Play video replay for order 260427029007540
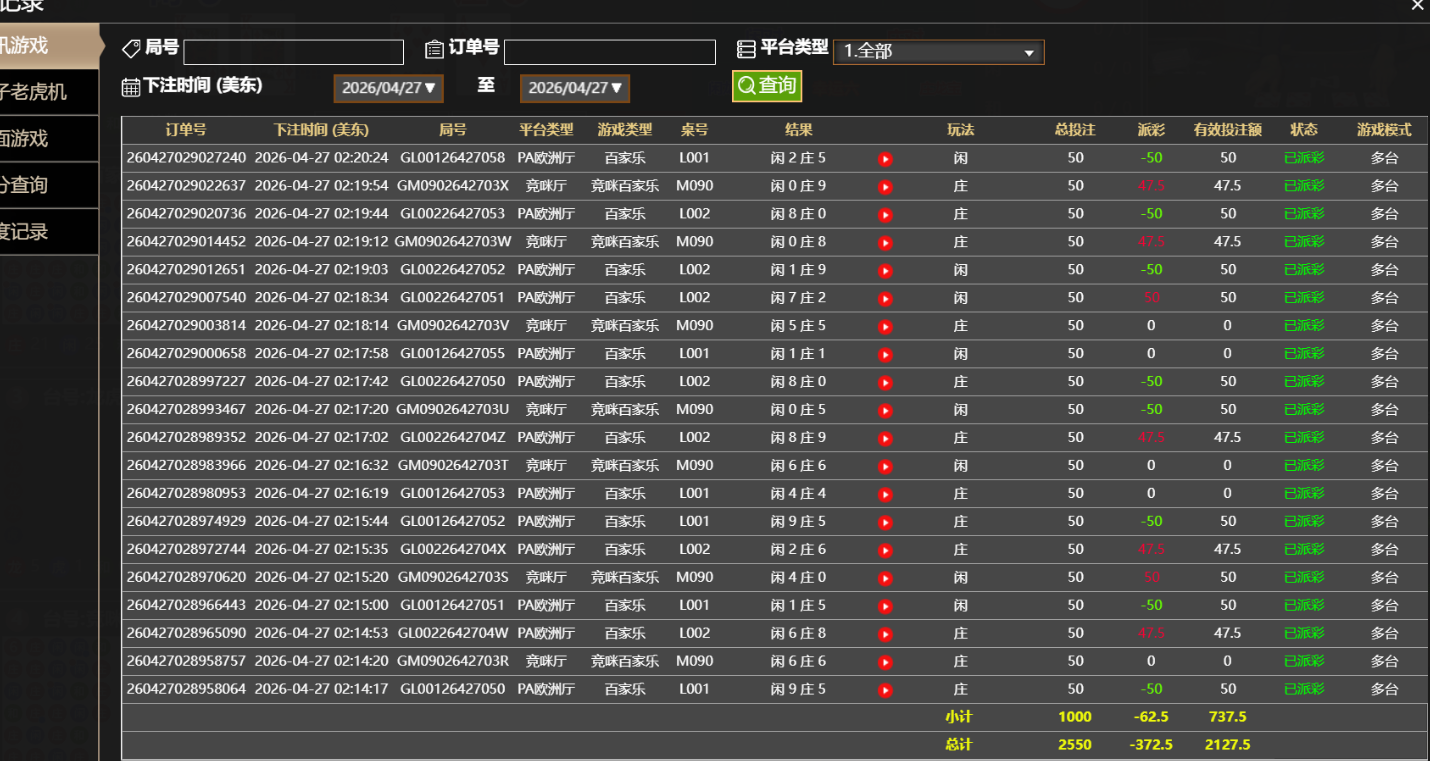The height and width of the screenshot is (761, 1430). click(885, 299)
